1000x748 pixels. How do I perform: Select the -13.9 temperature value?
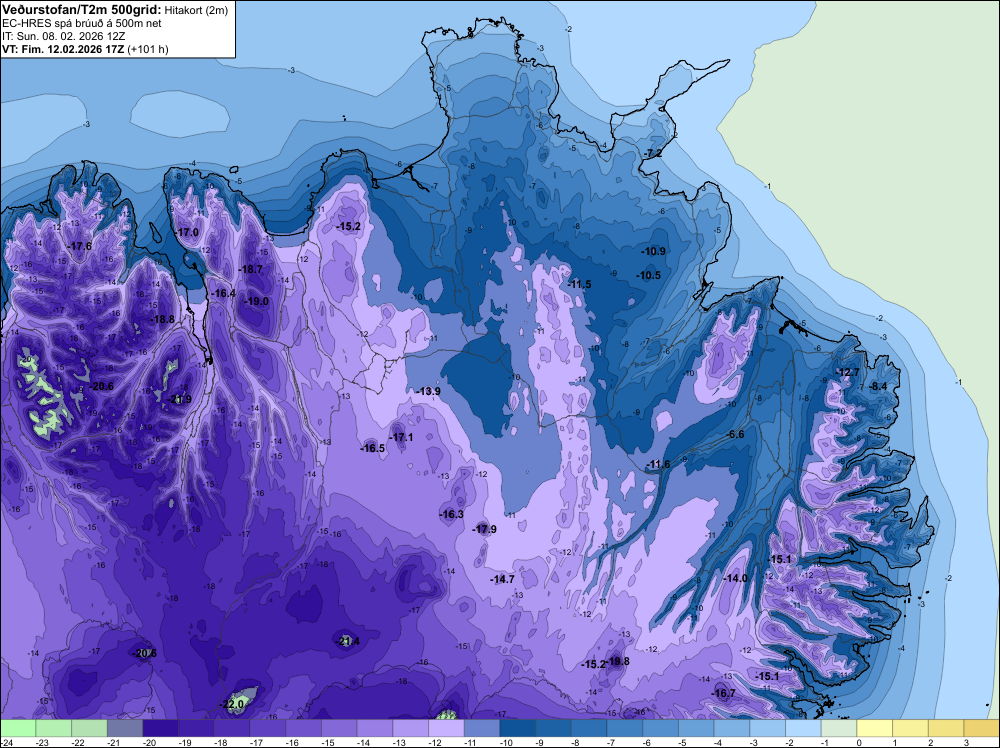click(x=428, y=391)
